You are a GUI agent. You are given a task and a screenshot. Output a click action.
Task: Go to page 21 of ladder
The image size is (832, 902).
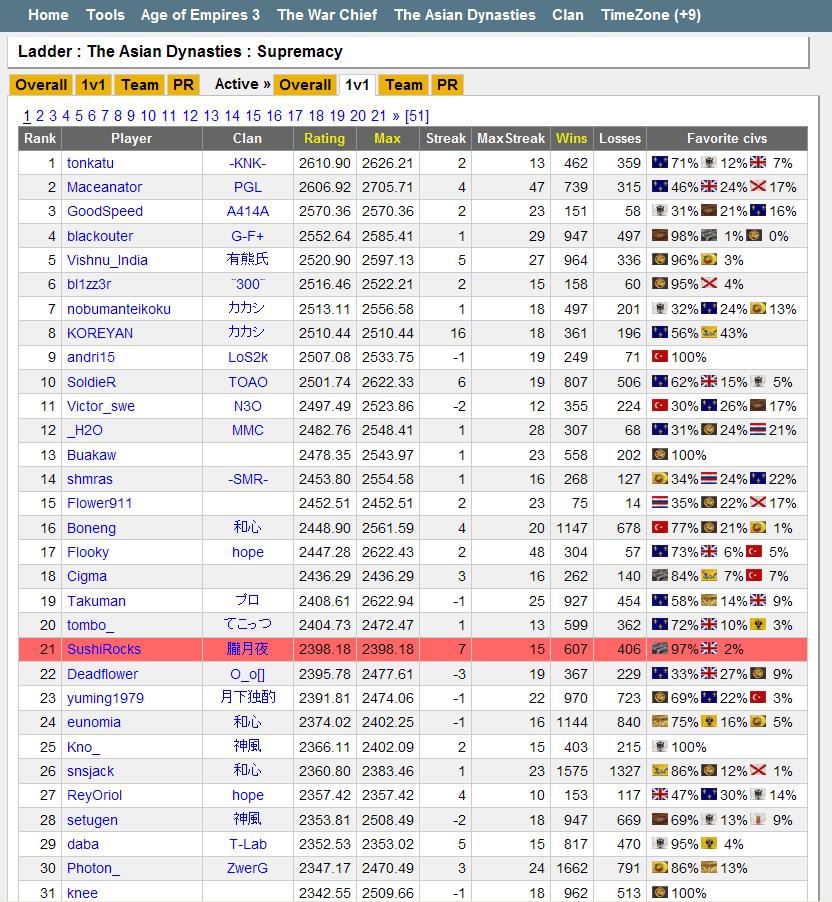point(378,116)
